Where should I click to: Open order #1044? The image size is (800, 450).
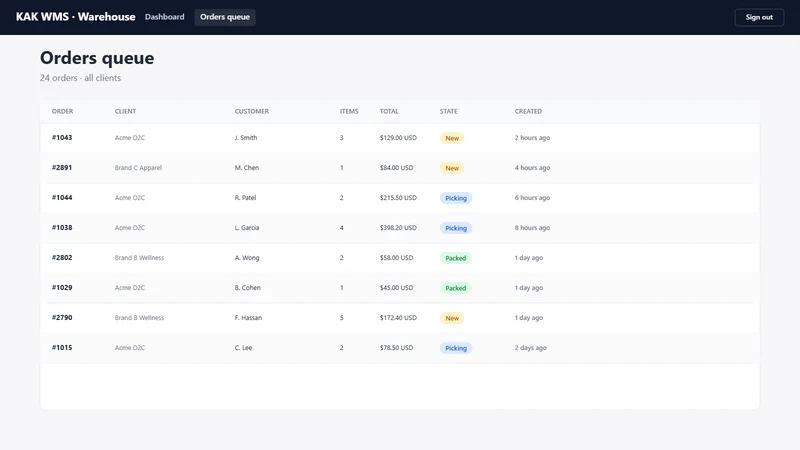62,198
